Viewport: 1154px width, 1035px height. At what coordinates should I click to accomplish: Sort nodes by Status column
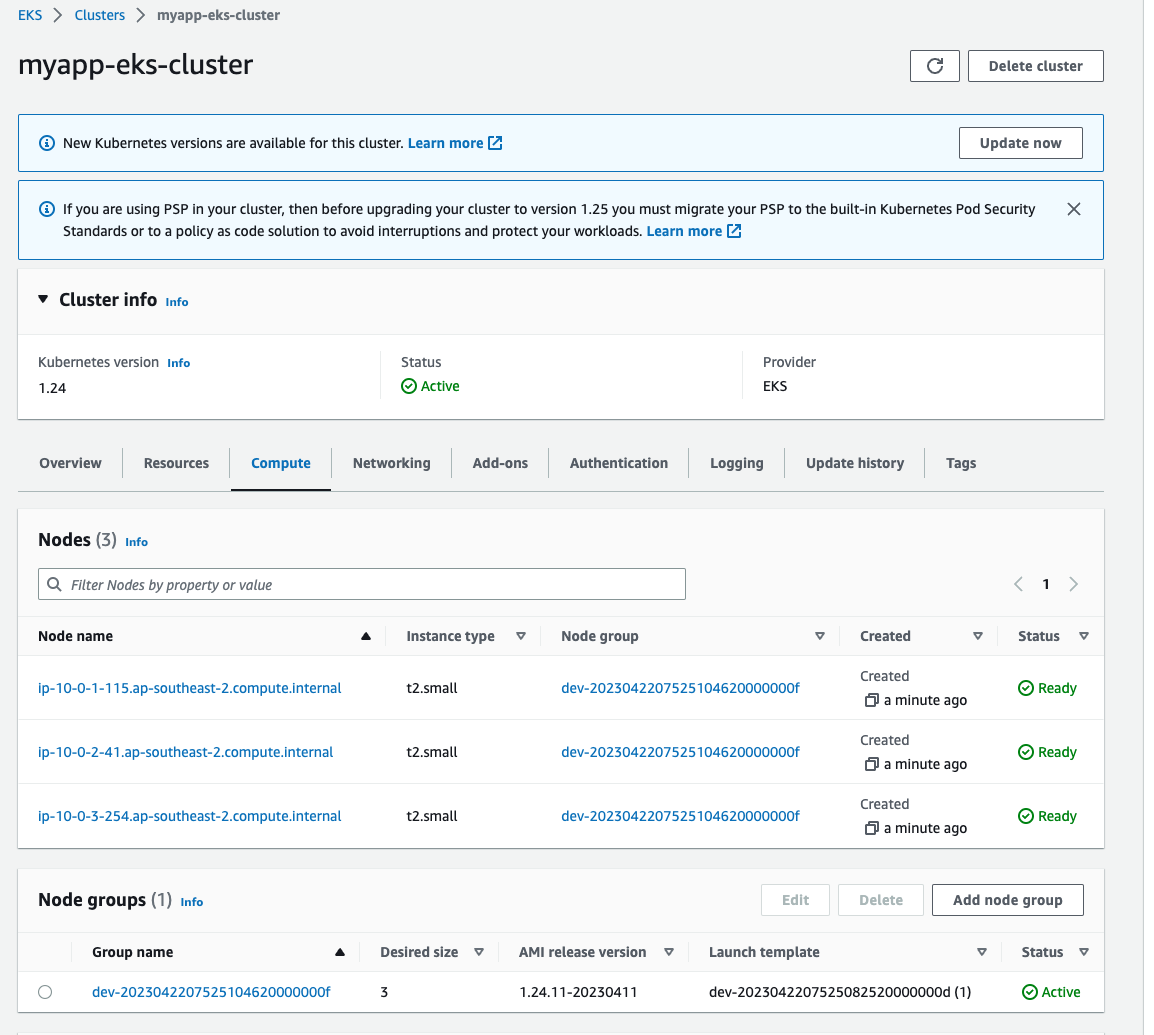tap(1084, 636)
